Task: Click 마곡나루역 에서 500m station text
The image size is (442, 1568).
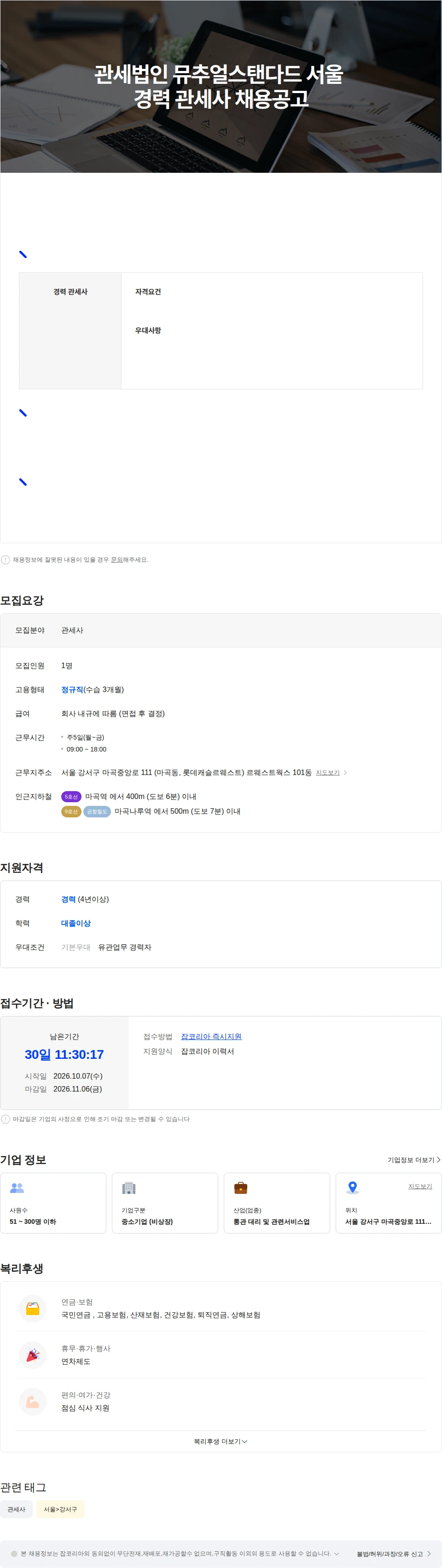Action: pyautogui.click(x=178, y=811)
